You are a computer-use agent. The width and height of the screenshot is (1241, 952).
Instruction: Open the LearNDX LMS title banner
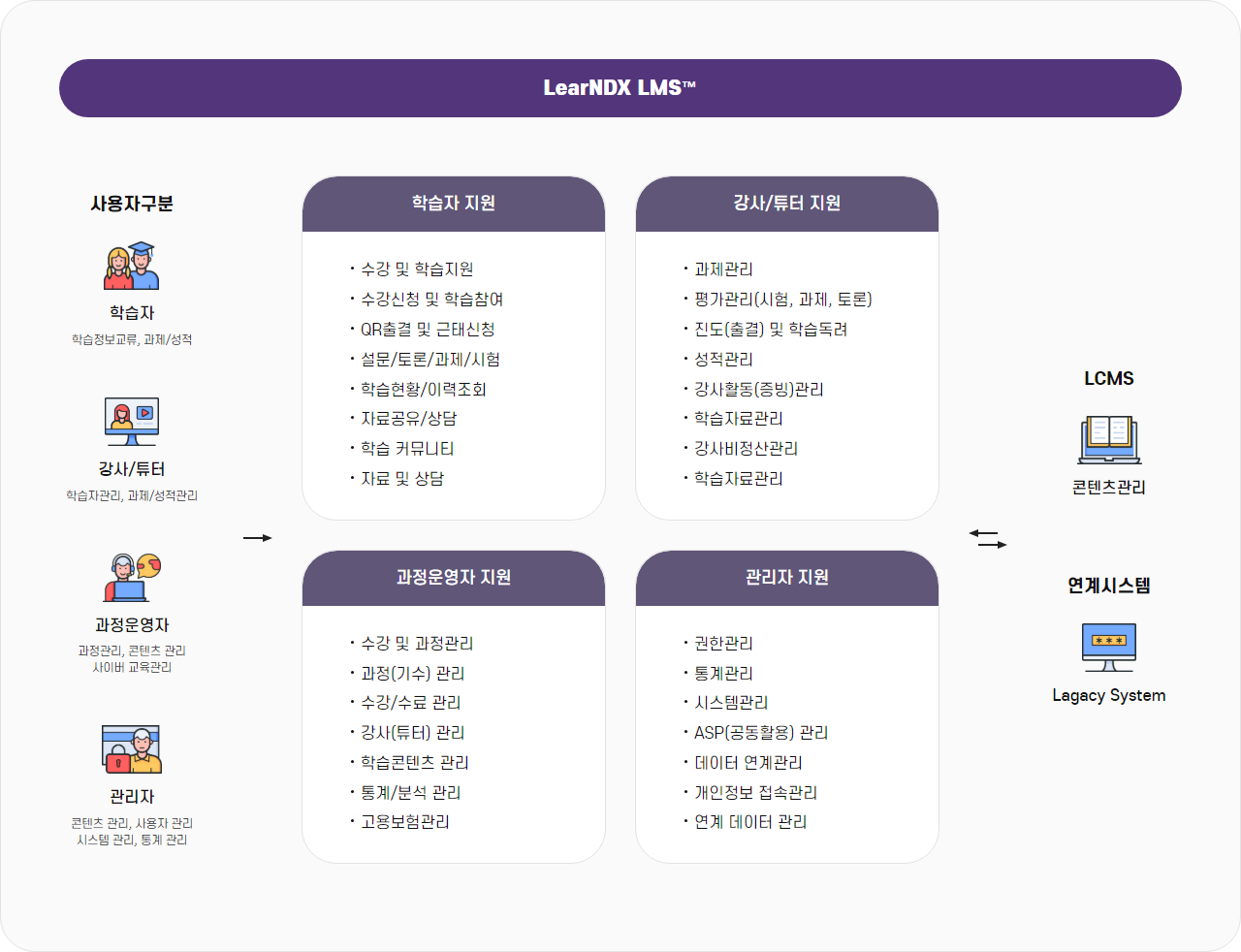pyautogui.click(x=620, y=88)
